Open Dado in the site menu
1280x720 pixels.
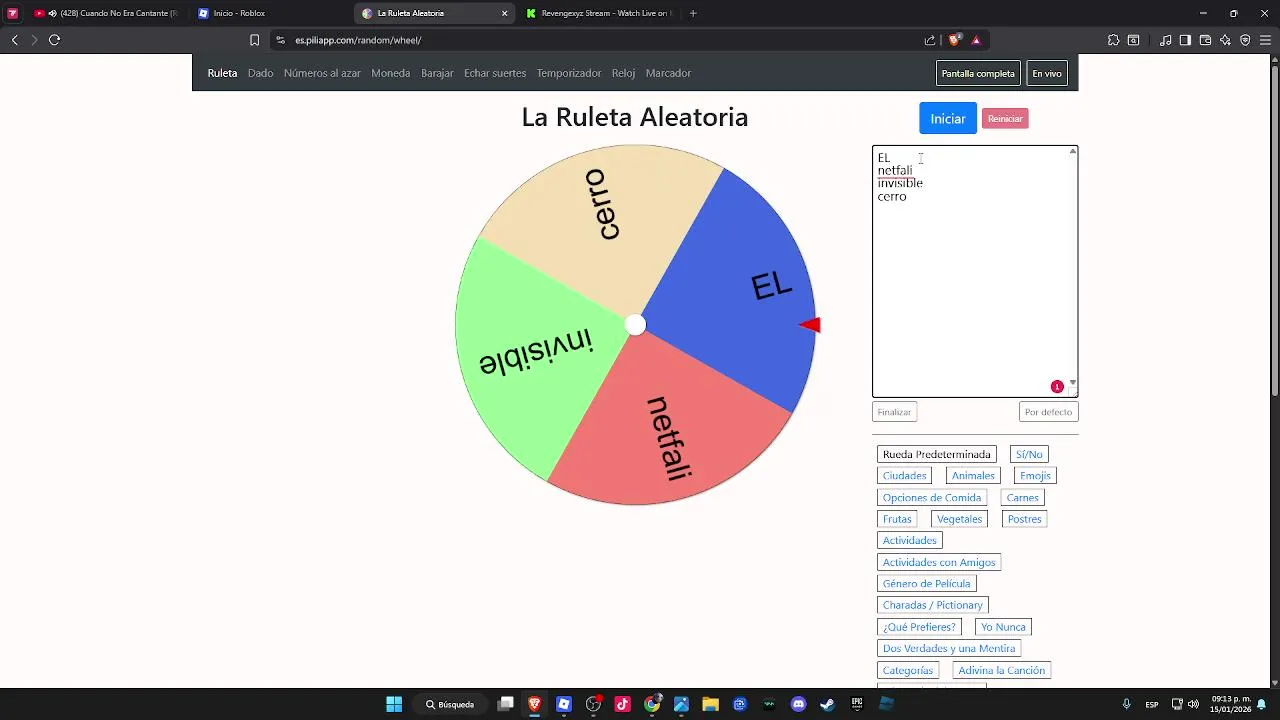[260, 73]
